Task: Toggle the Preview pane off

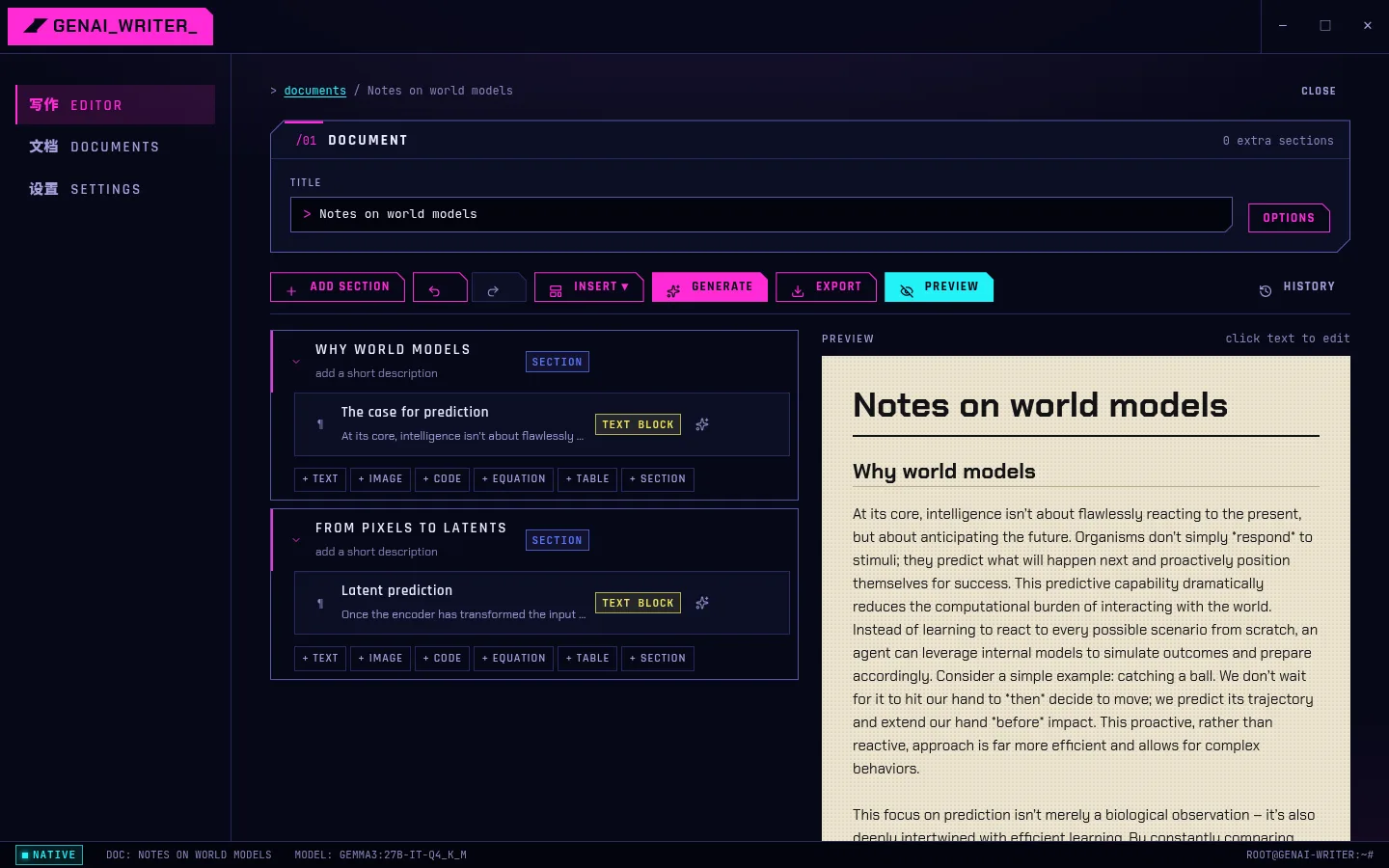Action: pyautogui.click(x=939, y=287)
